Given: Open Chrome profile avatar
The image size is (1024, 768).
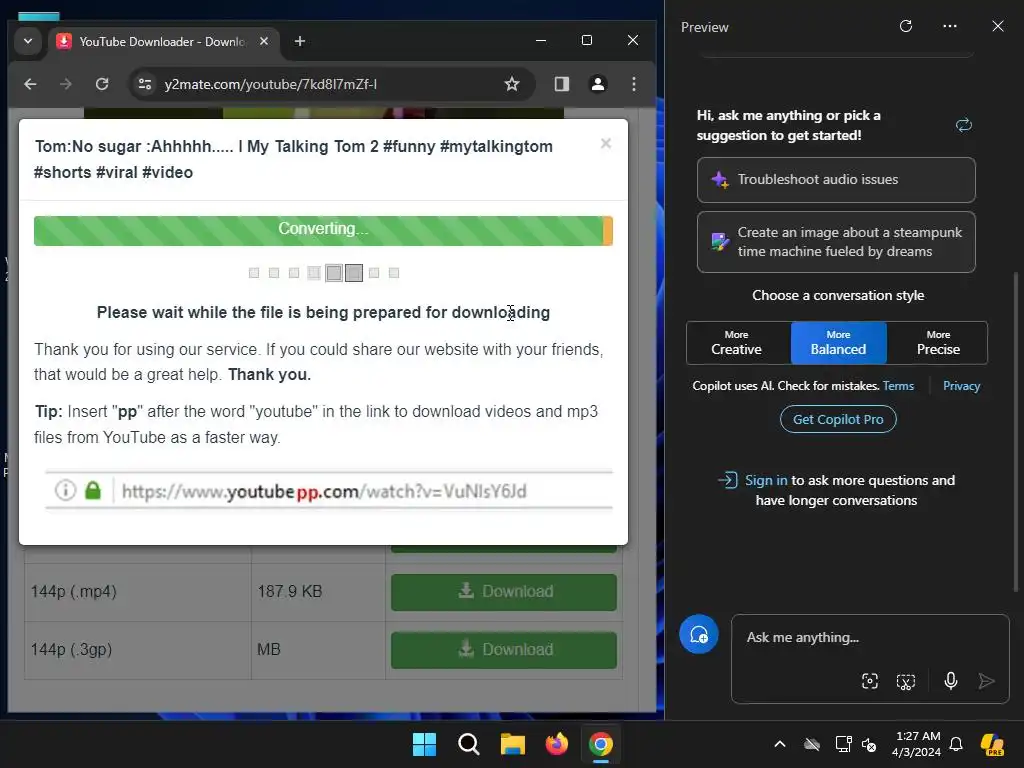Looking at the screenshot, I should click(x=598, y=84).
